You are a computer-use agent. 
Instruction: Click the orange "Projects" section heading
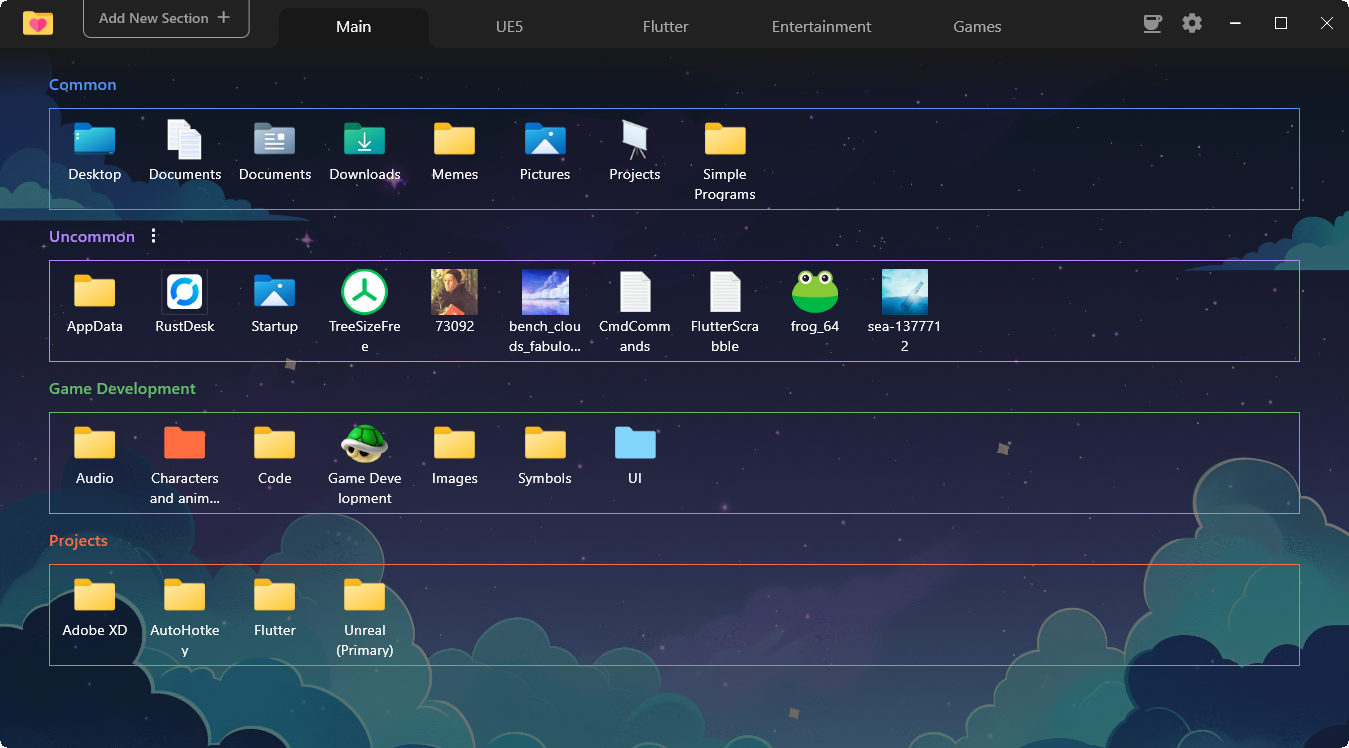(x=78, y=541)
